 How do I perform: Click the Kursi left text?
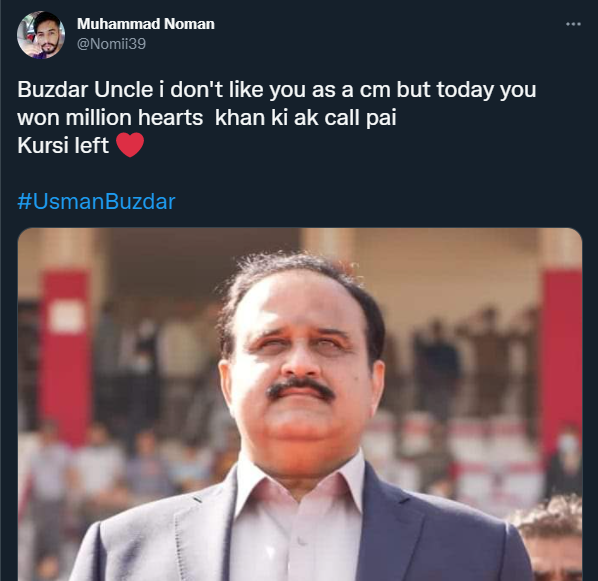tap(63, 145)
